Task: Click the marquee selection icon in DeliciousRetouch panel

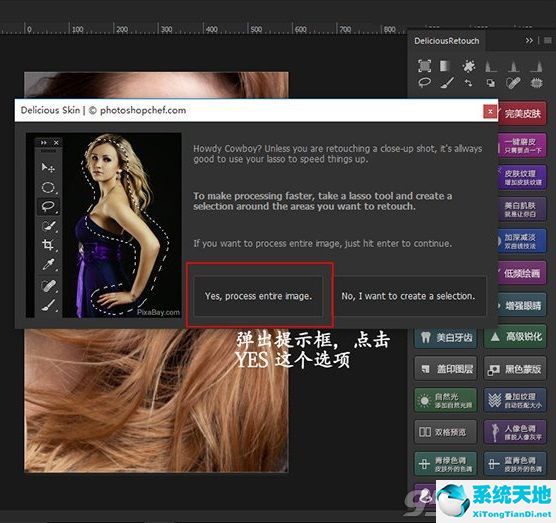Action: [x=424, y=66]
